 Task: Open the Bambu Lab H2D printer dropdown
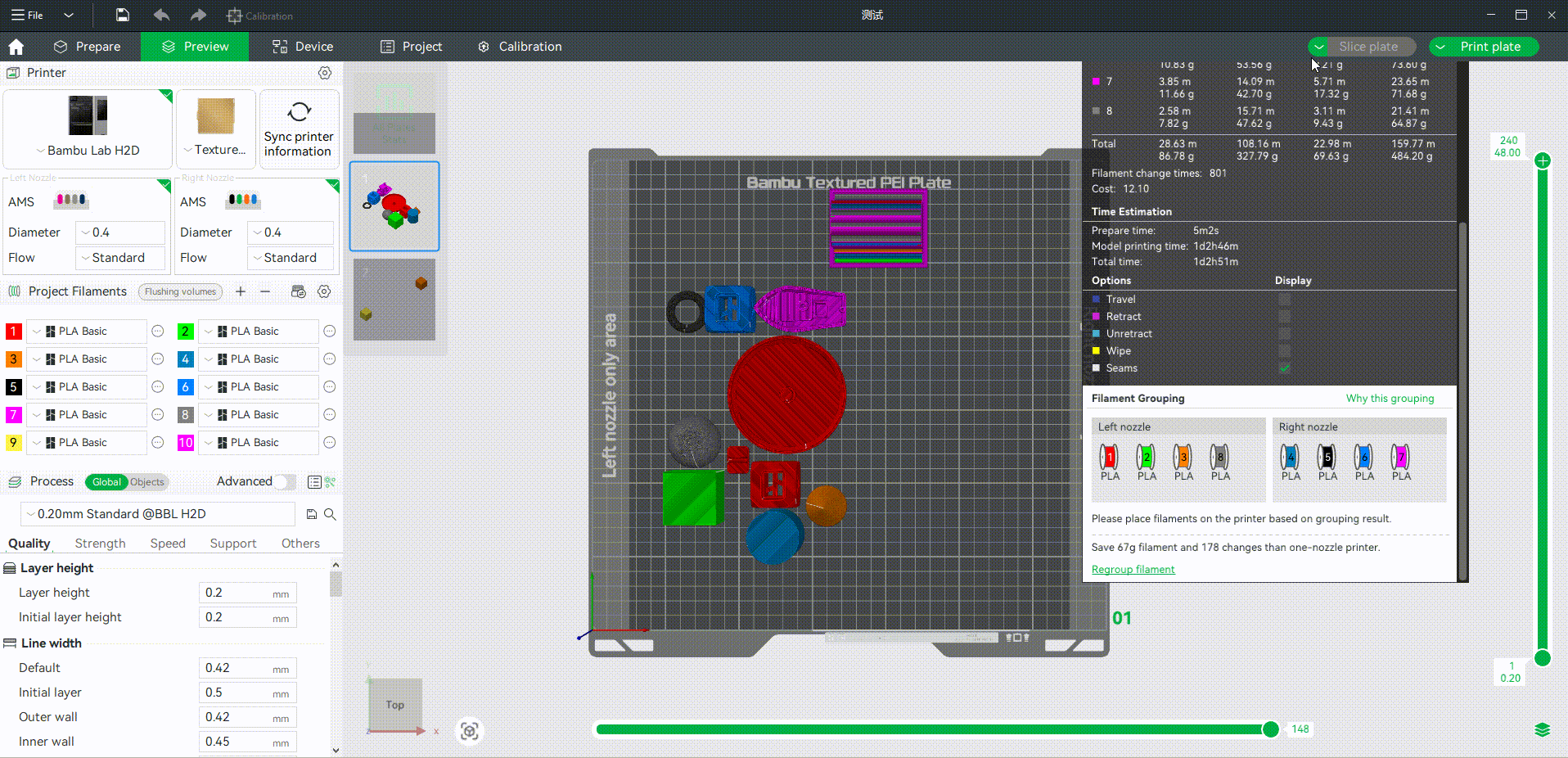88,151
